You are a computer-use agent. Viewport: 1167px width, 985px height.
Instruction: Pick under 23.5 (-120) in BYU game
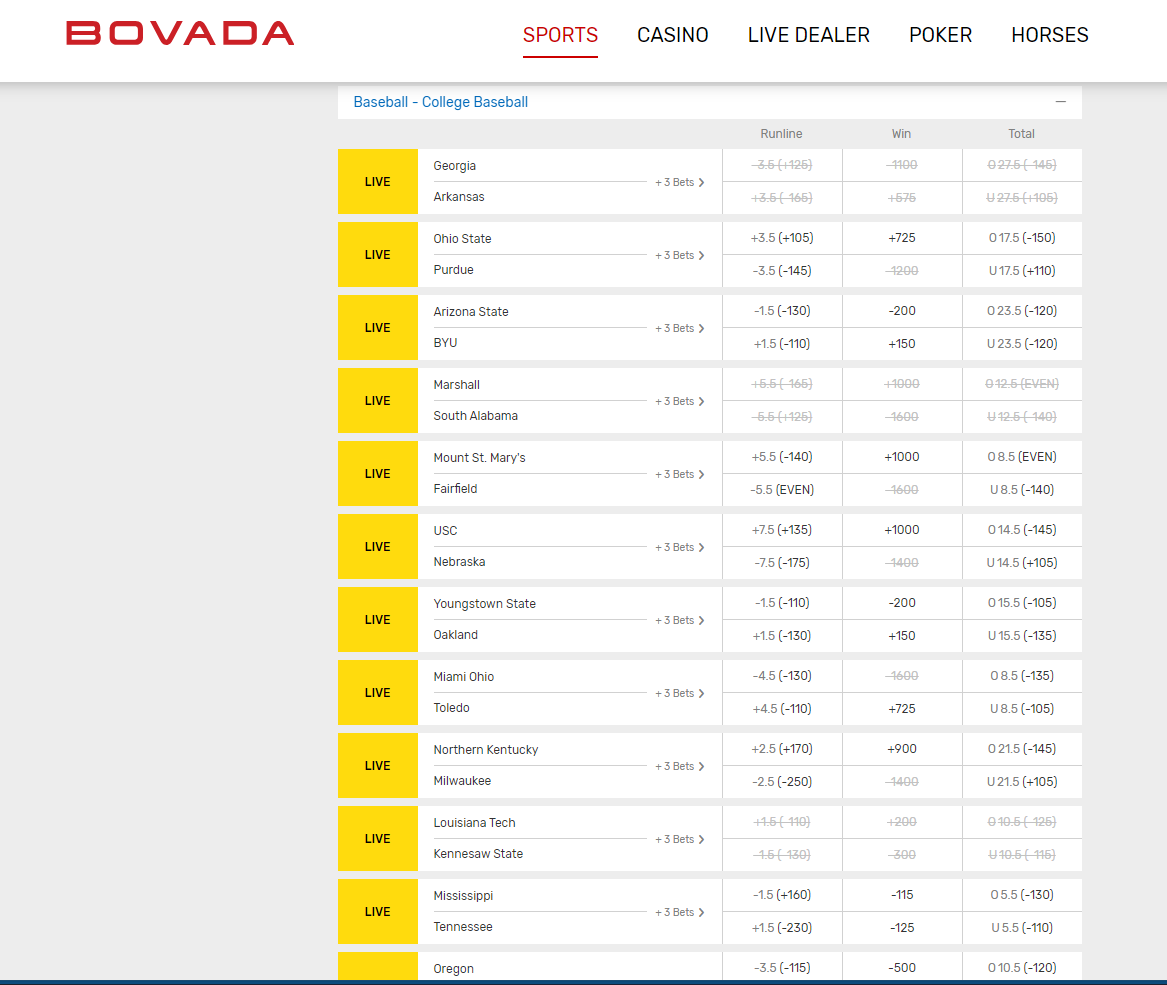tap(1022, 344)
